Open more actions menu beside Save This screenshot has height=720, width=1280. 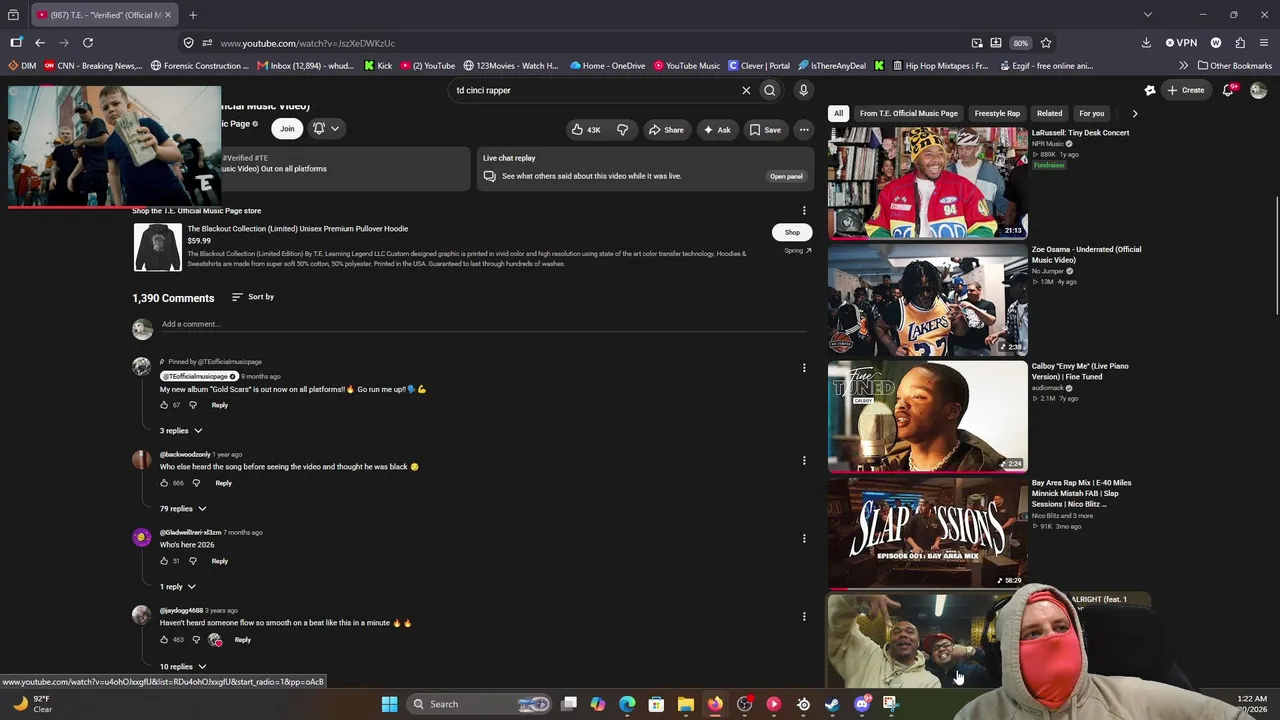click(804, 129)
